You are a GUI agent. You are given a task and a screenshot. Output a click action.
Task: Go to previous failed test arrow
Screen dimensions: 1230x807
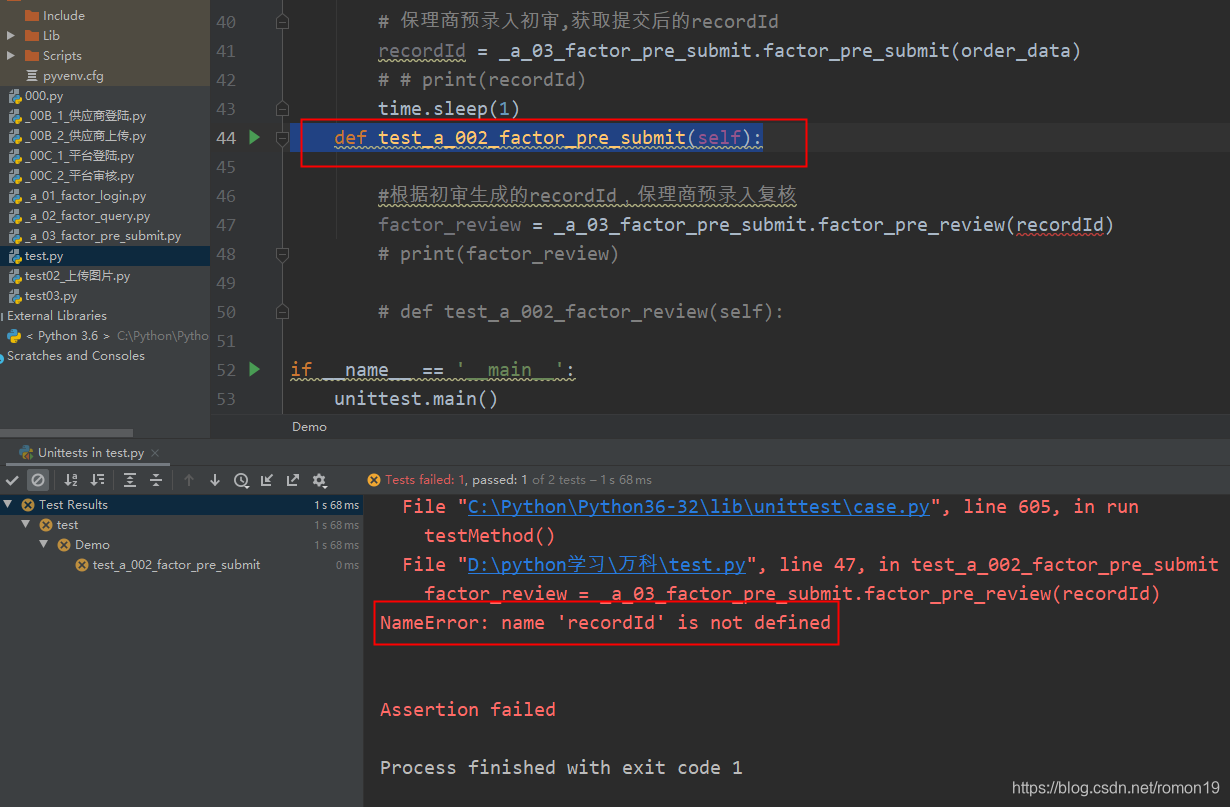(x=189, y=480)
